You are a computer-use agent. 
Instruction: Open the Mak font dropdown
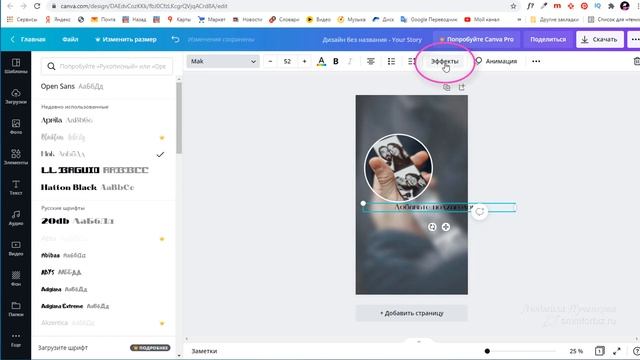point(223,61)
